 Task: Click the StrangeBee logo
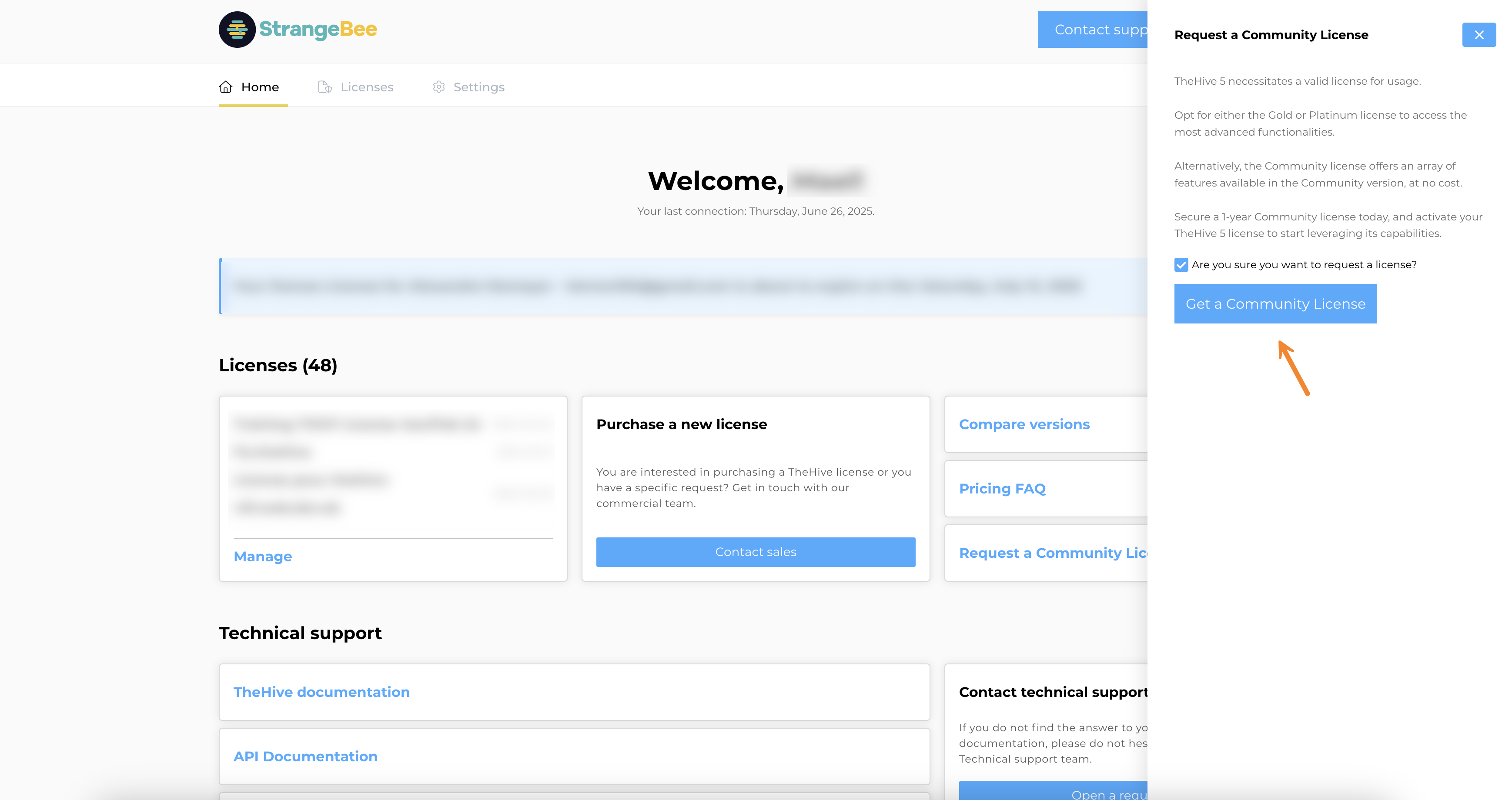[x=298, y=29]
